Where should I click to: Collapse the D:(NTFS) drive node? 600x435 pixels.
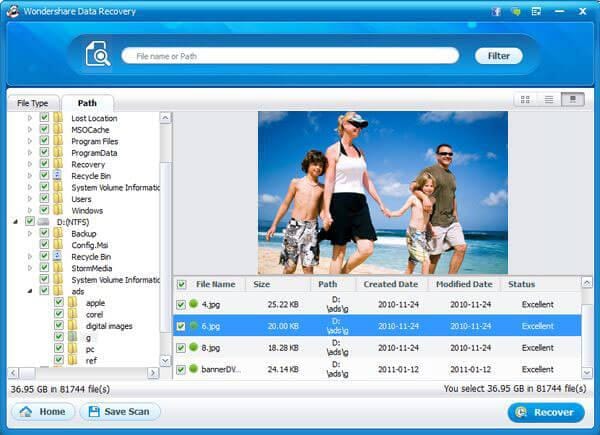click(16, 222)
